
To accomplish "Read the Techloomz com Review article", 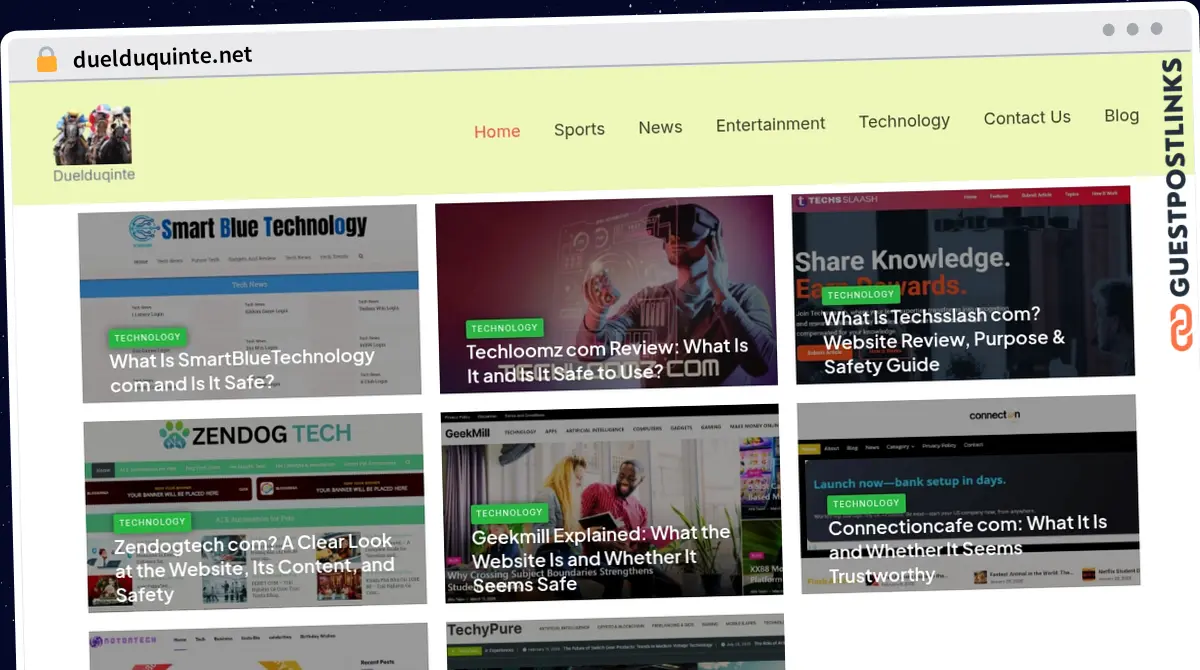I will [607, 360].
